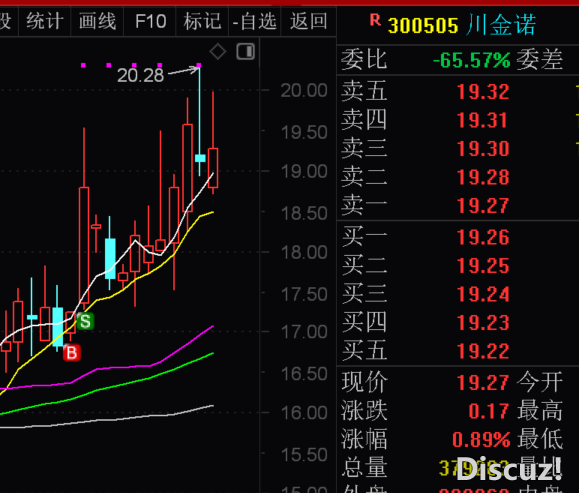
Task: Select the 卖五 price 19.32 row
Action: pos(458,91)
